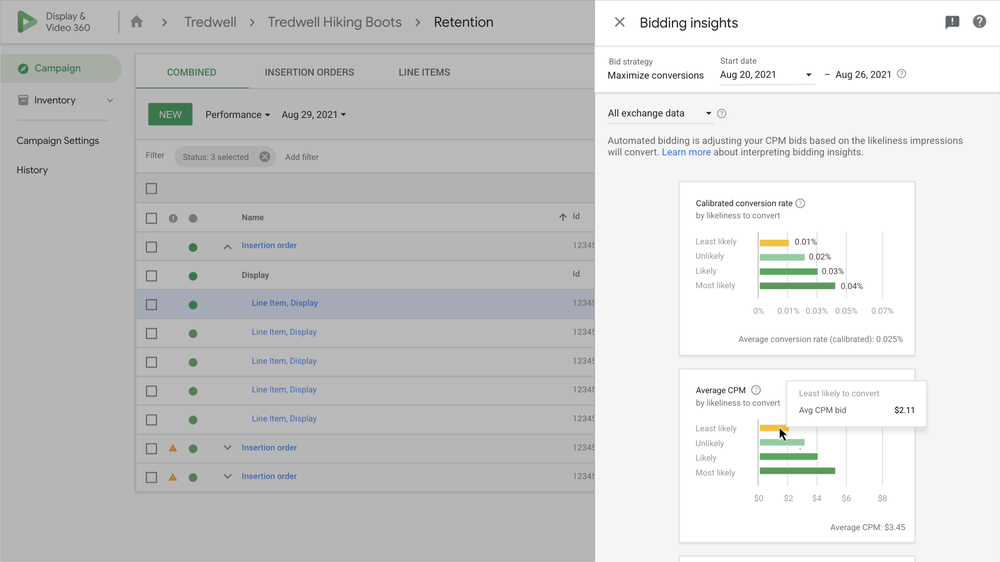The image size is (1000, 562).
Task: Tick the header checkbox beside Name column
Action: (151, 218)
